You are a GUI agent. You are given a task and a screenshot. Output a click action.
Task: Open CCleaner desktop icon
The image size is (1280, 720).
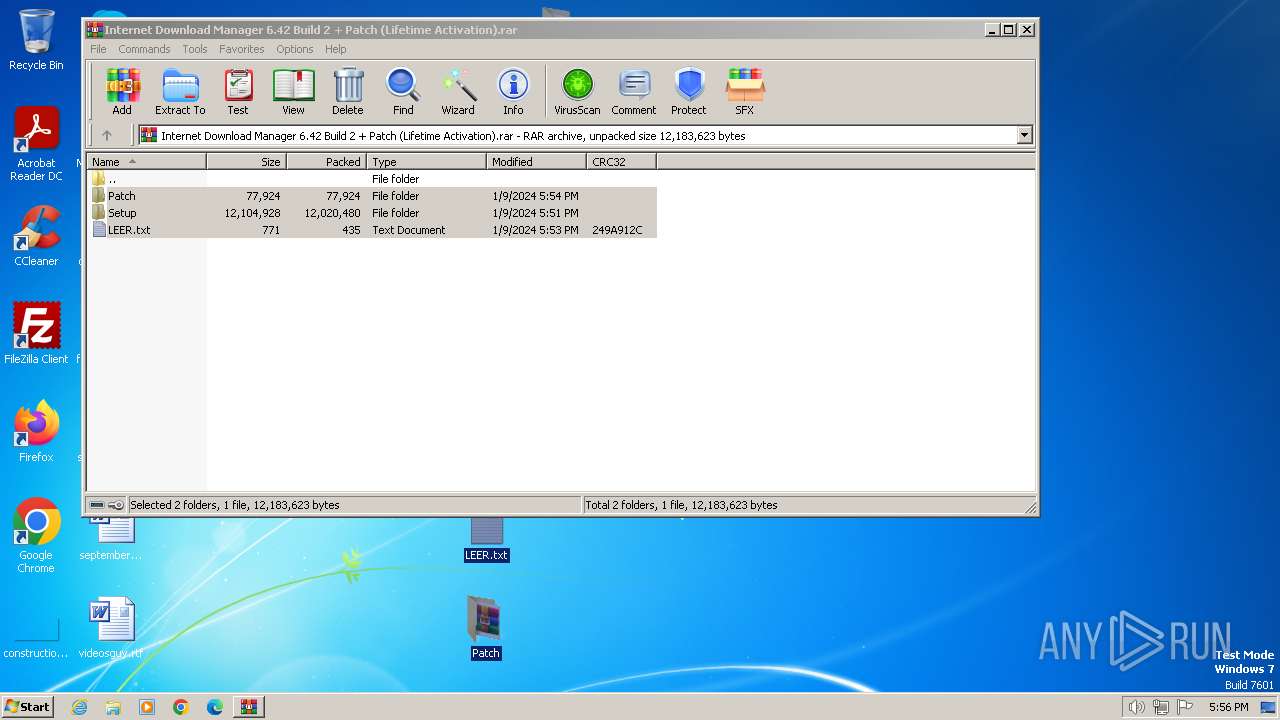[x=36, y=236]
